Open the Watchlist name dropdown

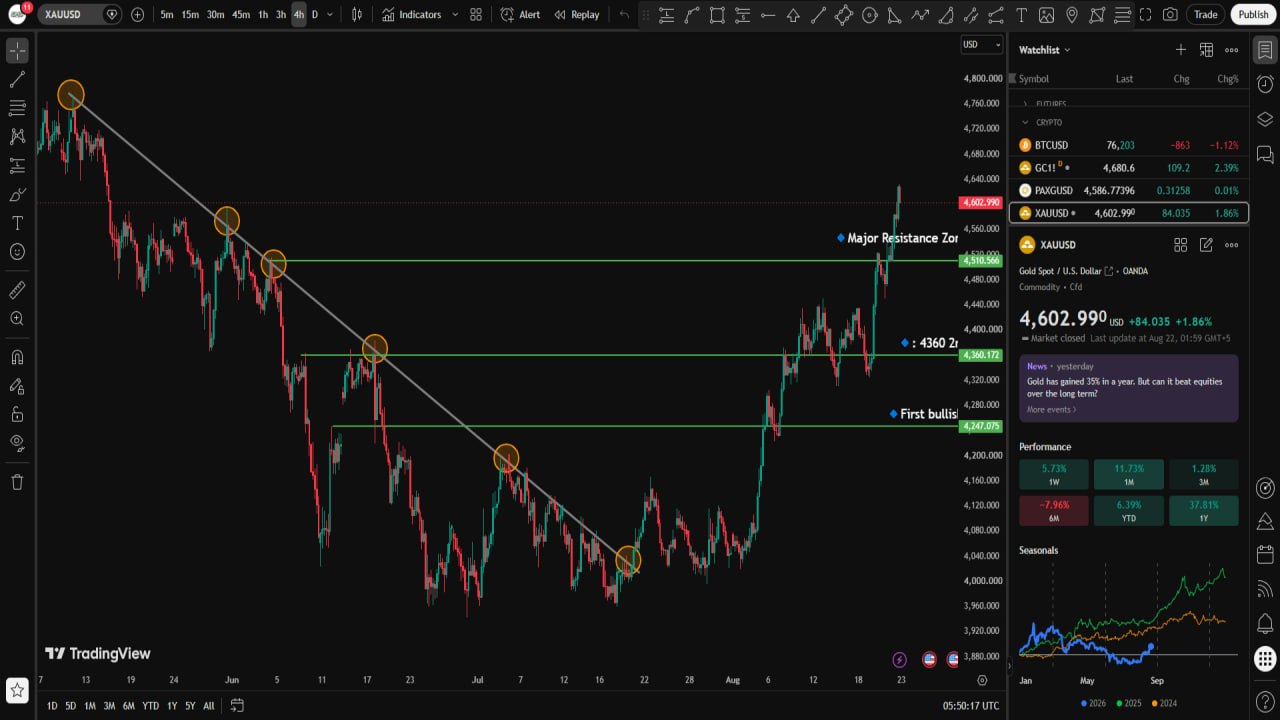1045,50
